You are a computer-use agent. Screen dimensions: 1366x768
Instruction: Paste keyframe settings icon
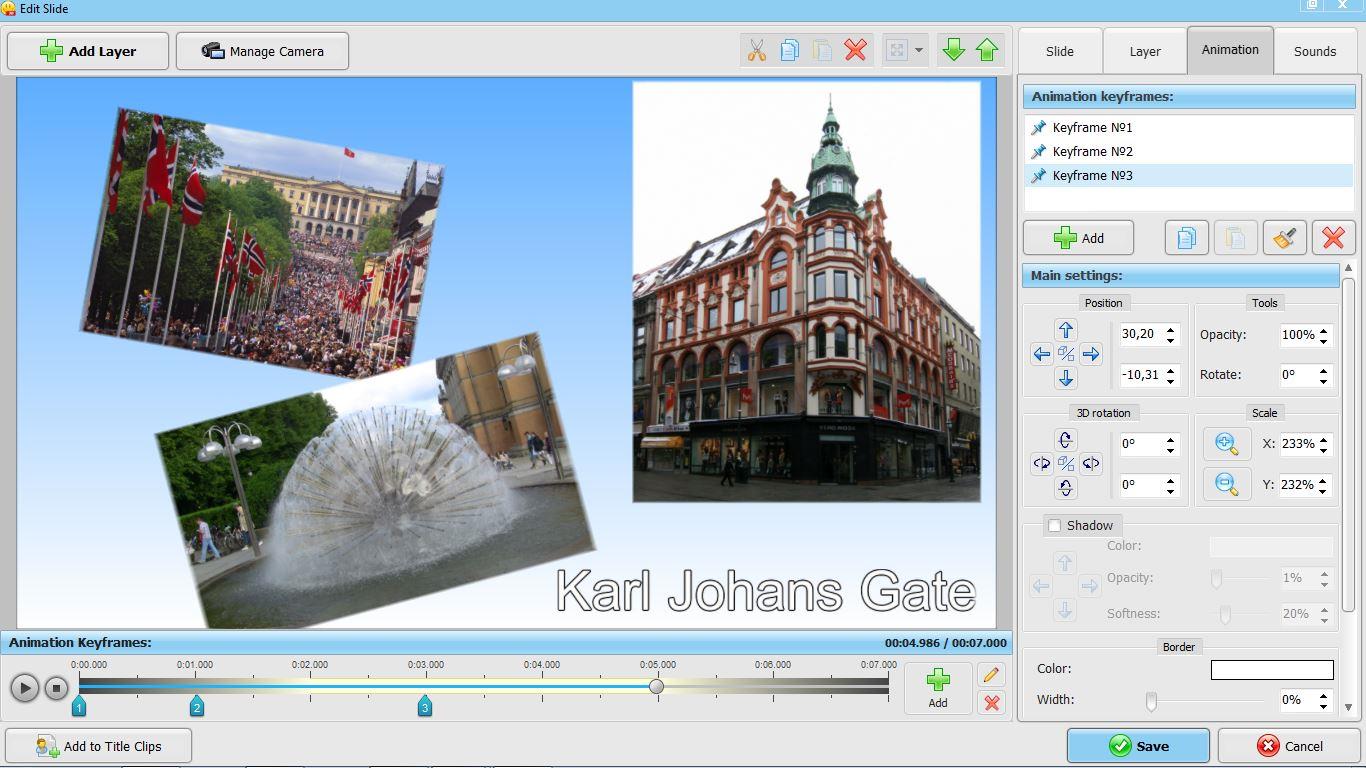tap(1235, 238)
